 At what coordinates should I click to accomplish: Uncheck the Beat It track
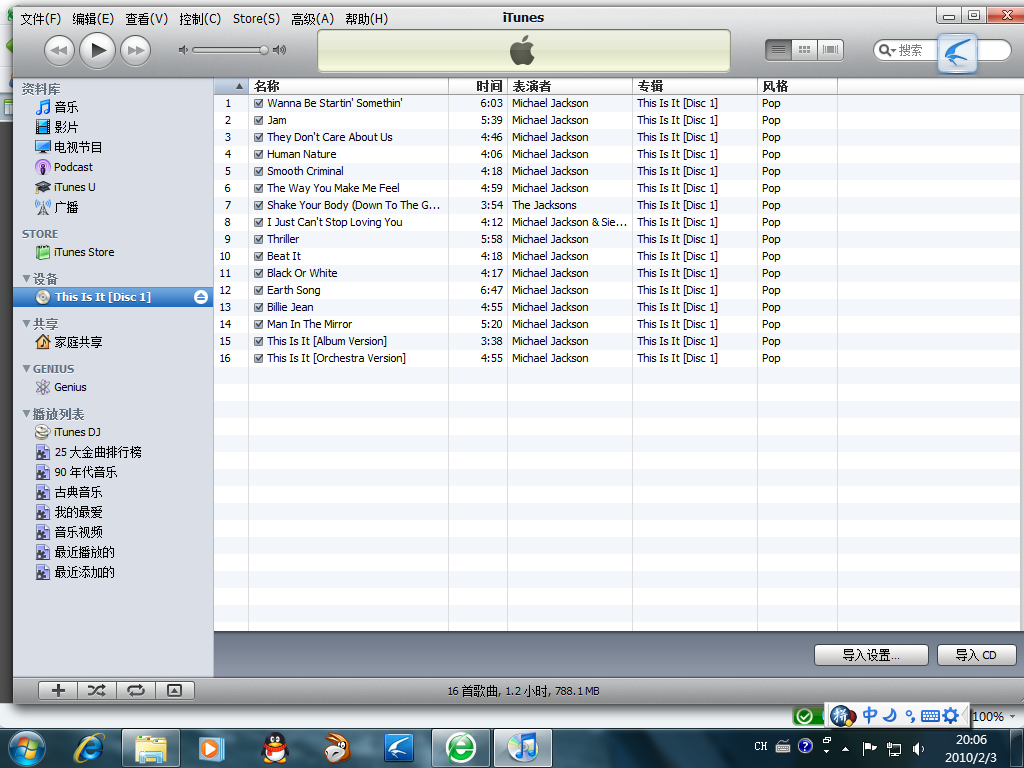pos(259,256)
